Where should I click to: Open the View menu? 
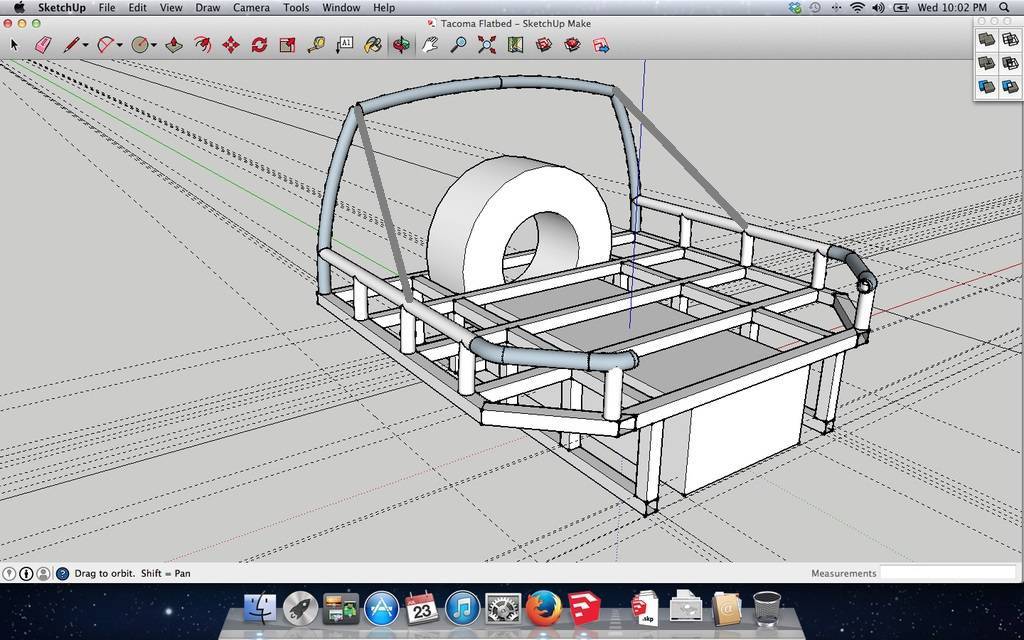click(x=170, y=8)
